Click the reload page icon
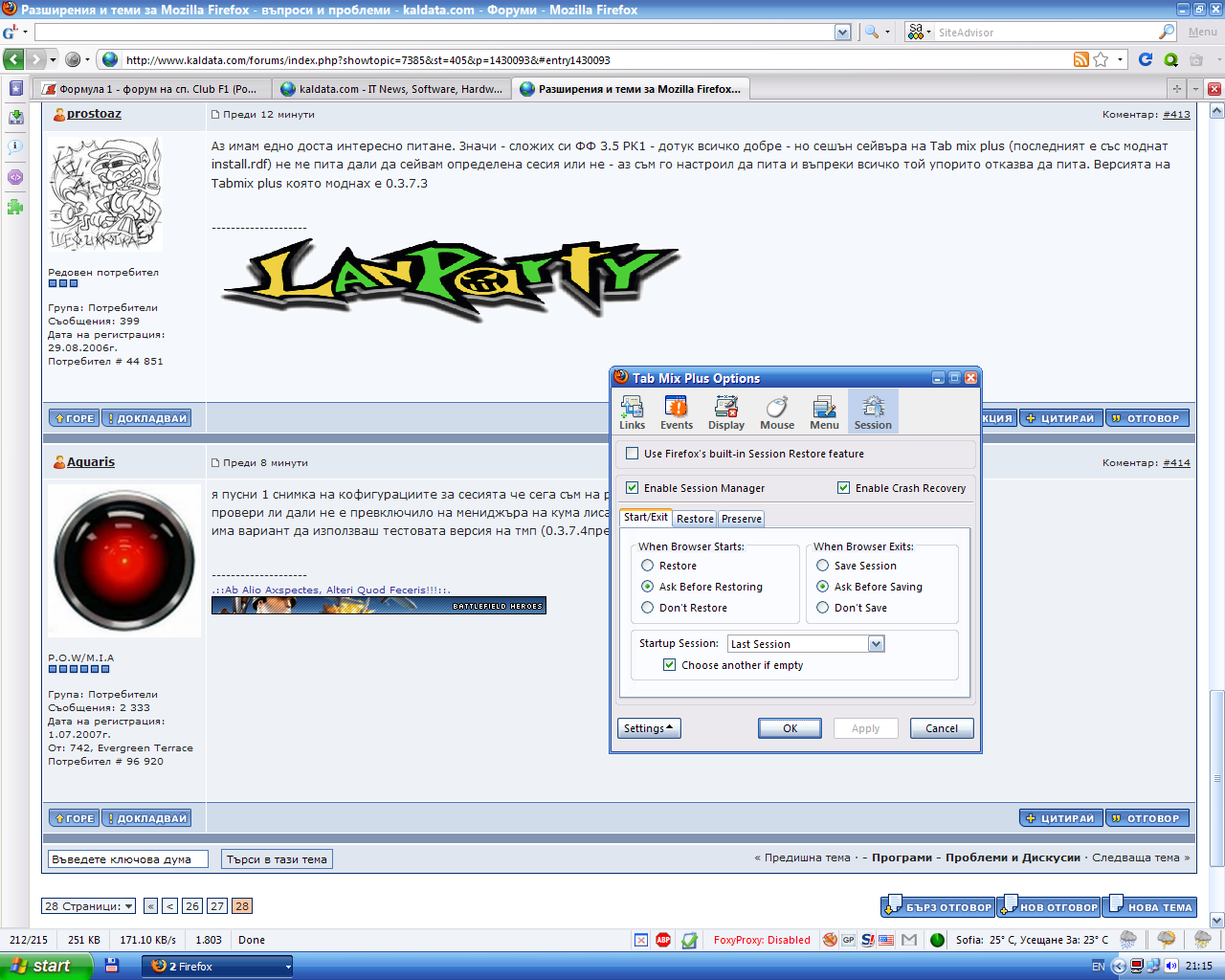This screenshot has height=980, width=1225. click(x=1146, y=59)
